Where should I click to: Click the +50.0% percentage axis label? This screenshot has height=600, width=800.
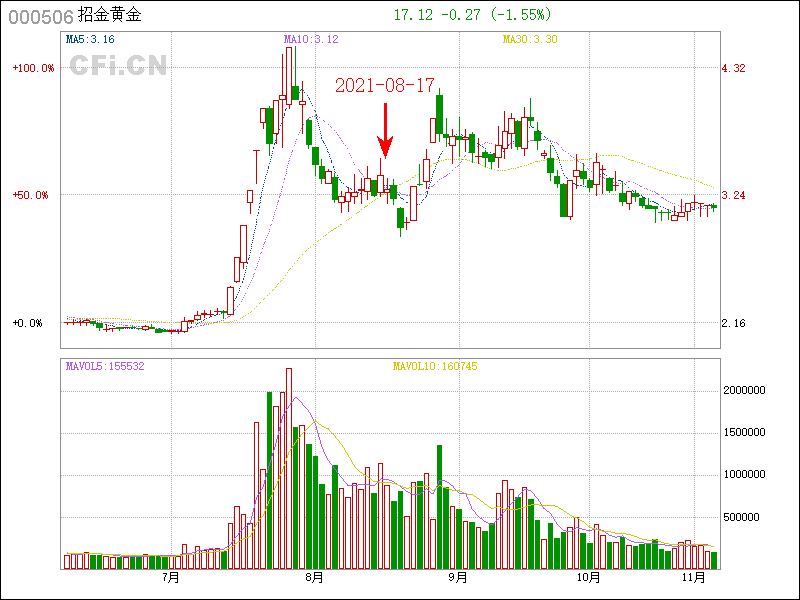click(31, 195)
